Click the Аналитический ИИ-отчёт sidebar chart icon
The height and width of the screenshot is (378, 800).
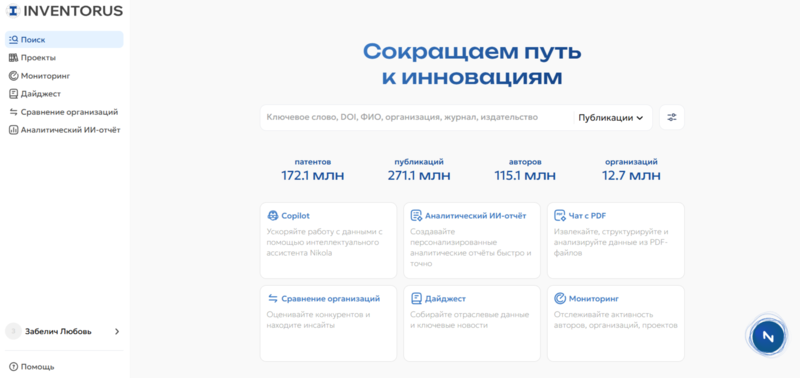14,130
